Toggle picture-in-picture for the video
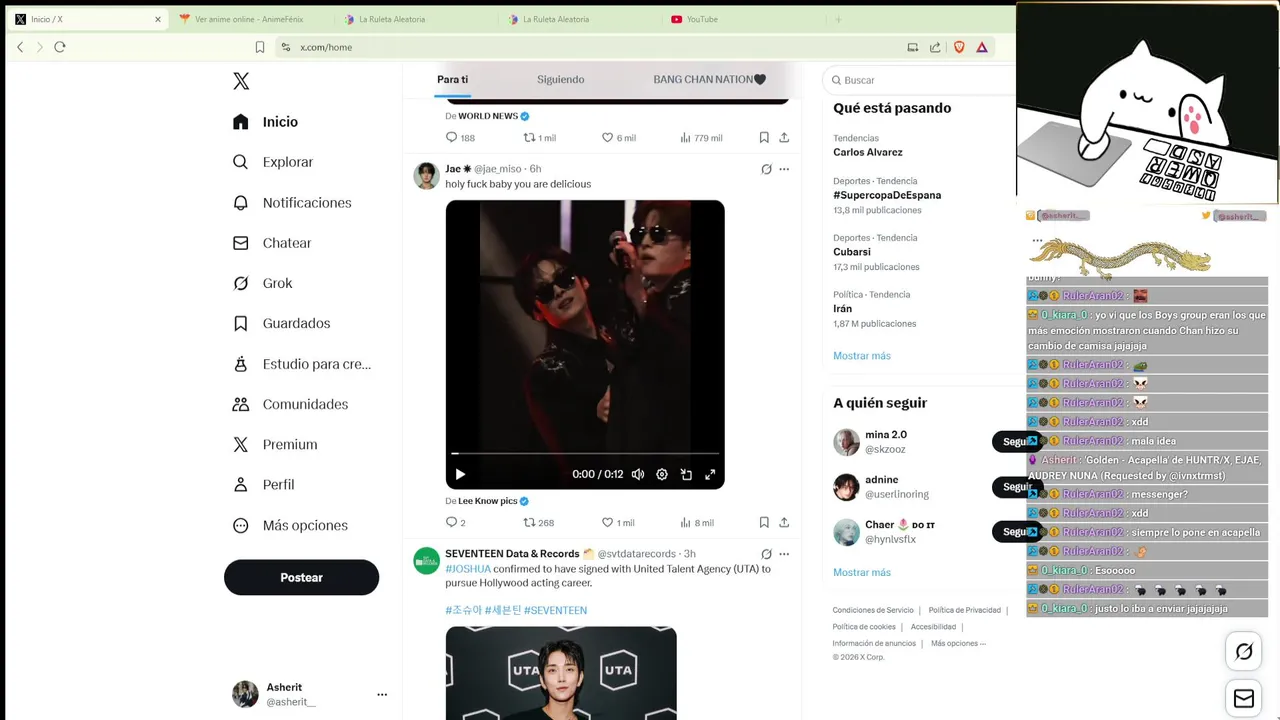Screen dimensions: 1280x720 coord(686,474)
